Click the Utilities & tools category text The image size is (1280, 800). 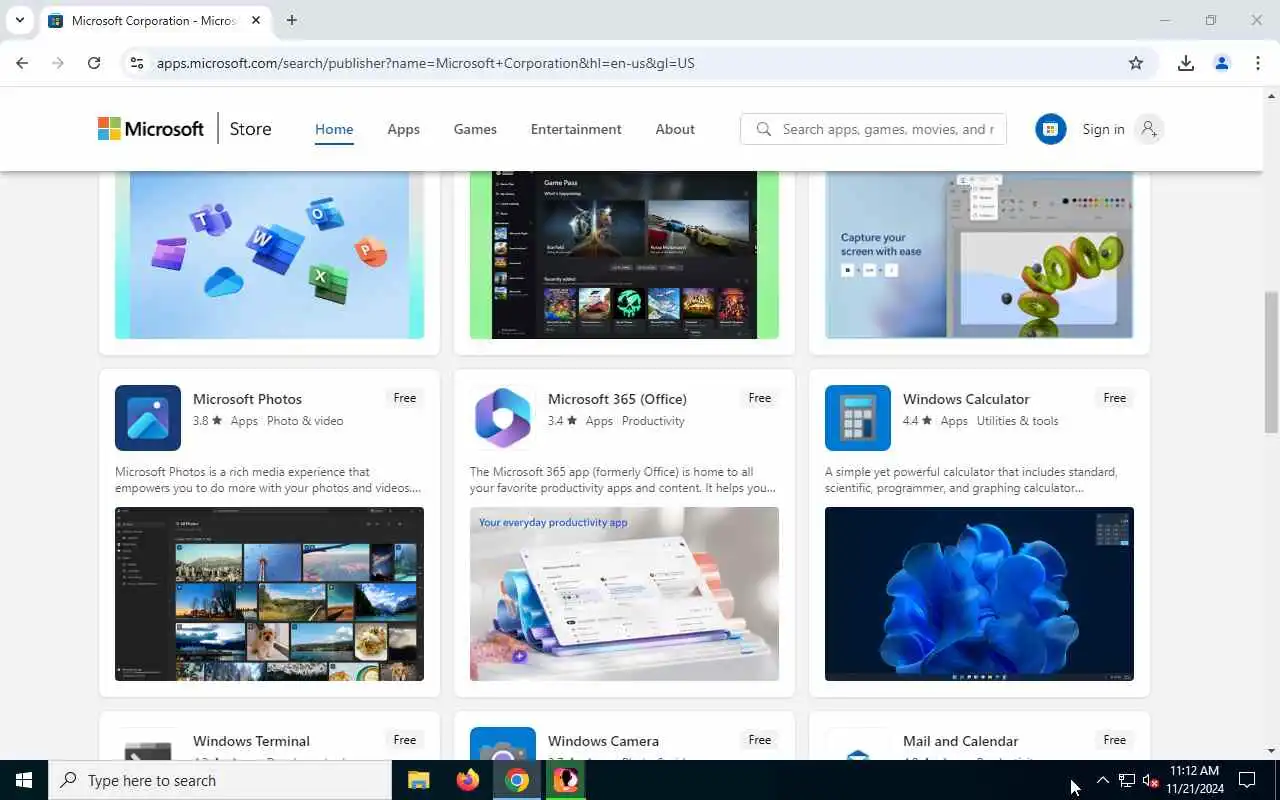[x=1017, y=421]
